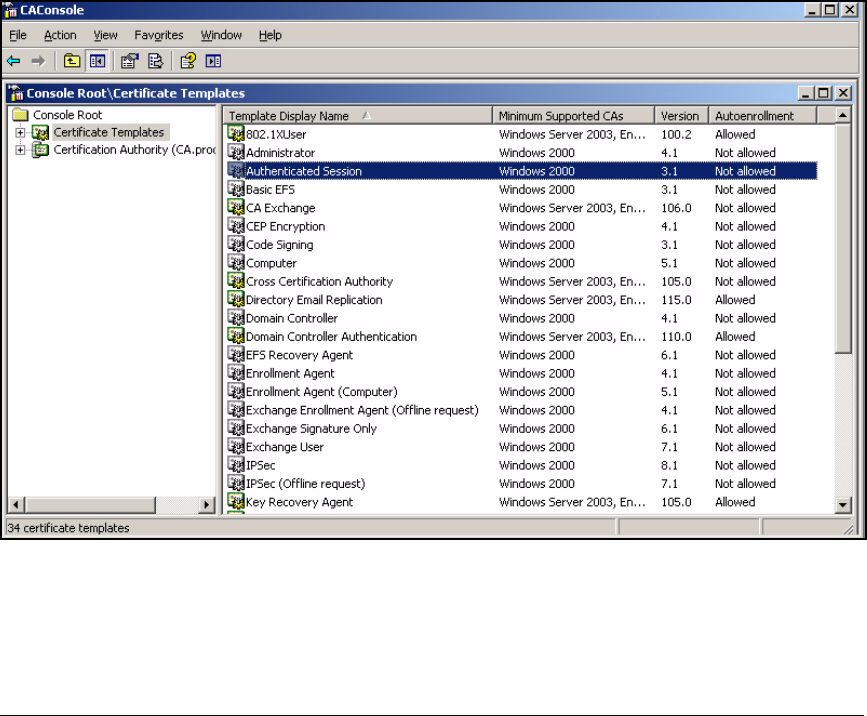This screenshot has width=867, height=716.
Task: Click the list scrollbar down arrow
Action: 843,504
